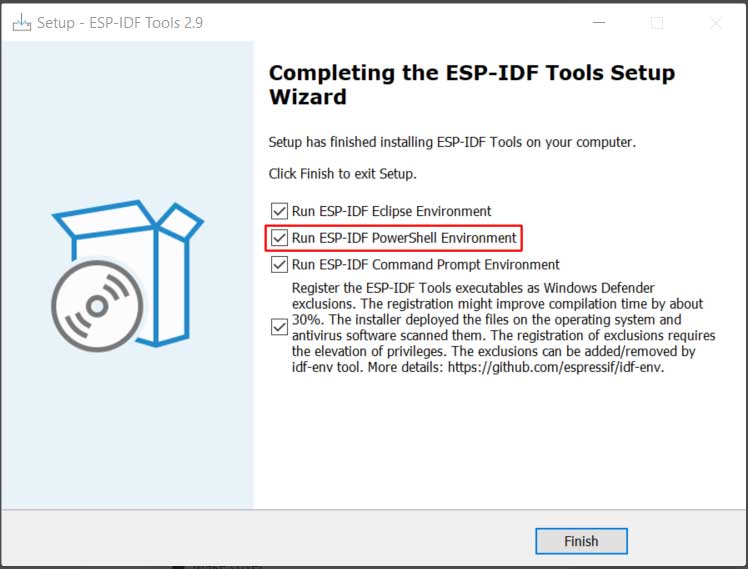This screenshot has height=569, width=748.
Task: Click the 'Run ESP-IDF PowerShell Environment' label text
Action: tap(404, 238)
